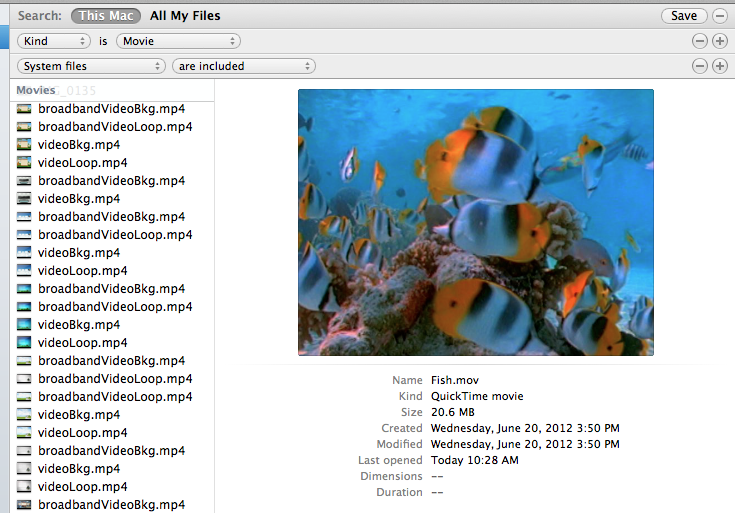The width and height of the screenshot is (735, 513).
Task: Open the 'are included' dropdown
Action: [x=244, y=66]
